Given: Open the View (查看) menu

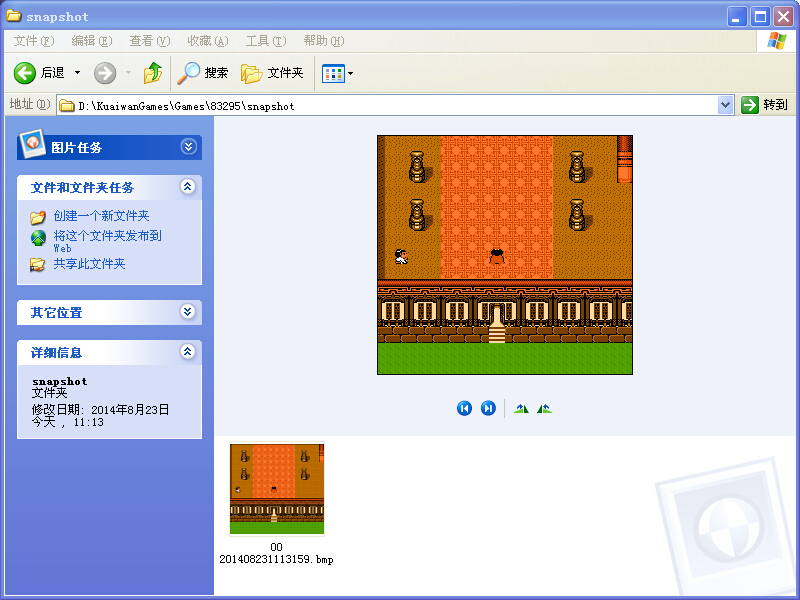Looking at the screenshot, I should pyautogui.click(x=149, y=41).
